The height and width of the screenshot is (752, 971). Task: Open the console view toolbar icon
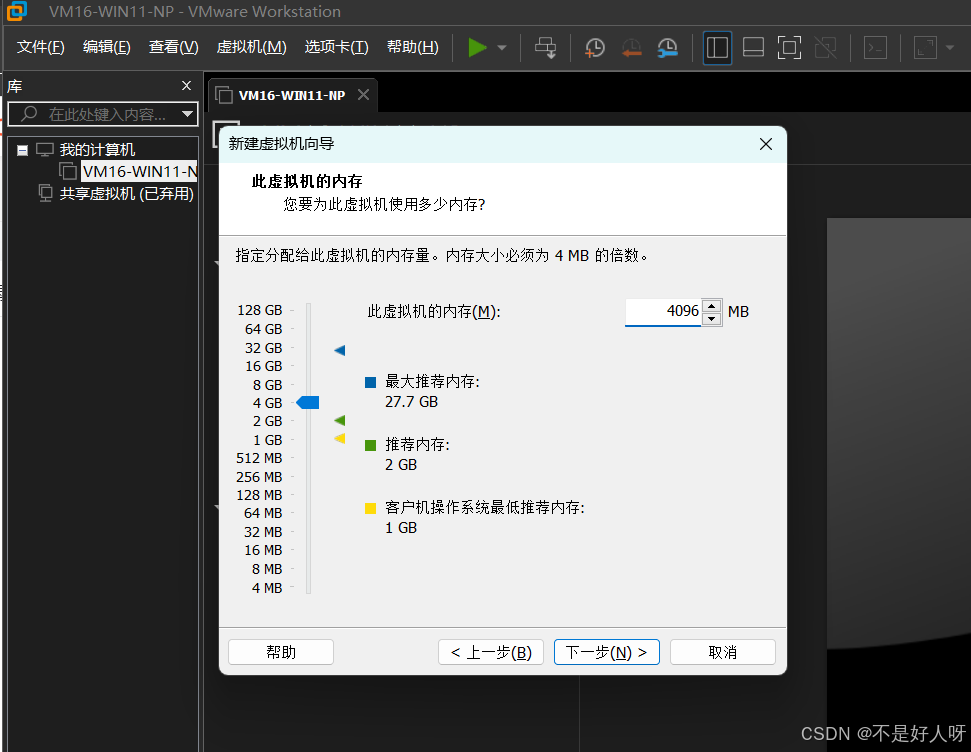[x=875, y=48]
